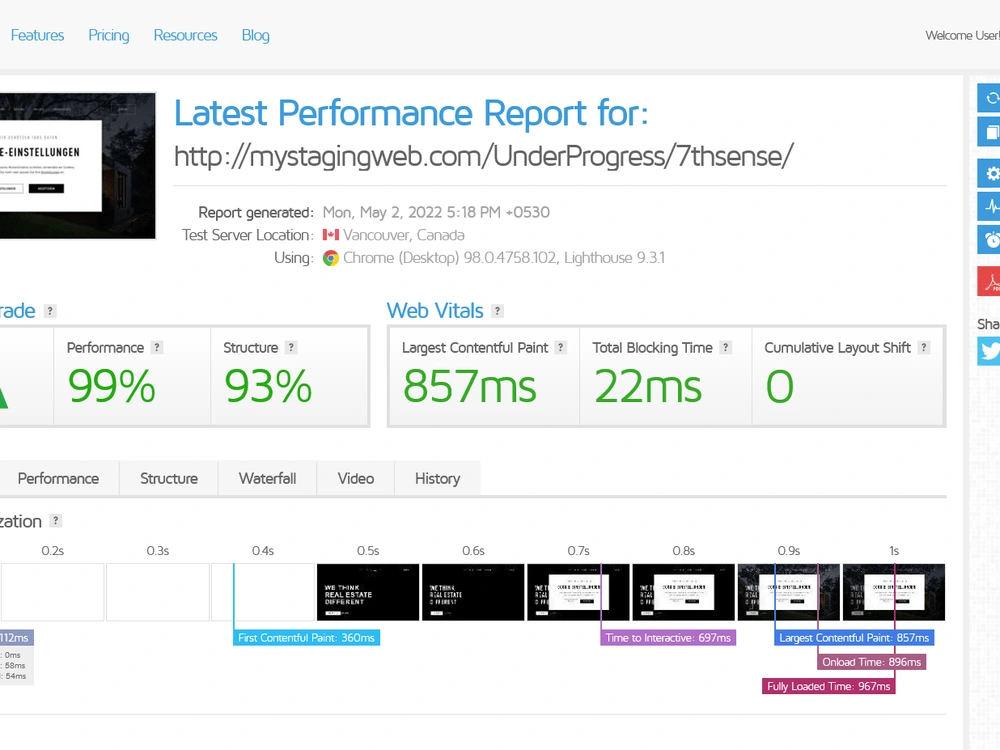This screenshot has height=750, width=1000.
Task: Click the Canada flag icon
Action: (x=330, y=235)
